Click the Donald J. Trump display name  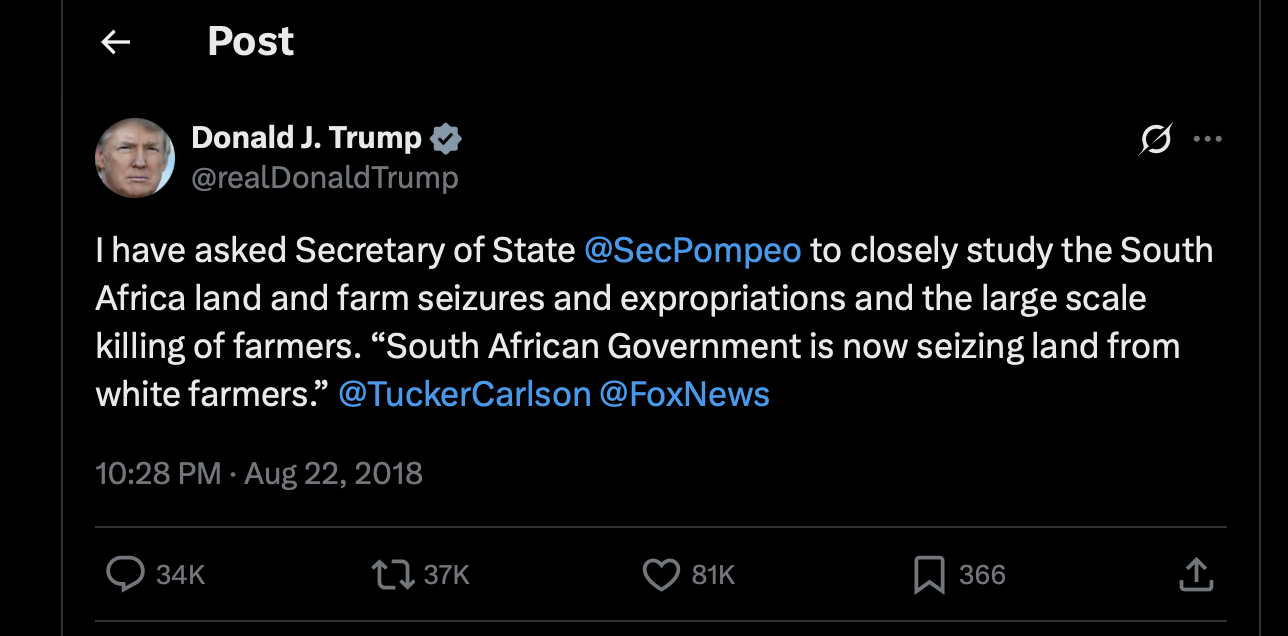[306, 138]
